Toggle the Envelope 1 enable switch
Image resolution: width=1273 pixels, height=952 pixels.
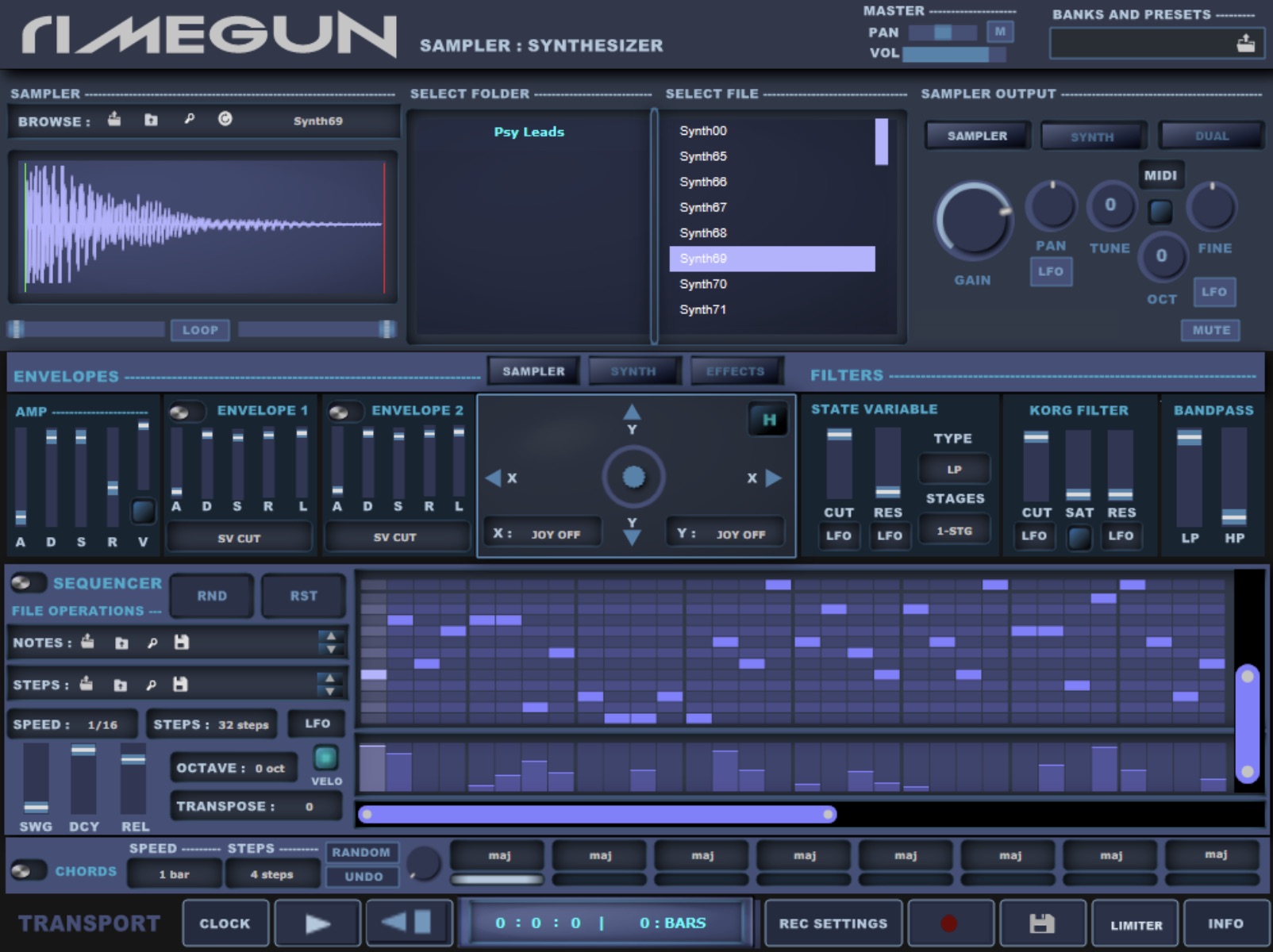click(186, 411)
